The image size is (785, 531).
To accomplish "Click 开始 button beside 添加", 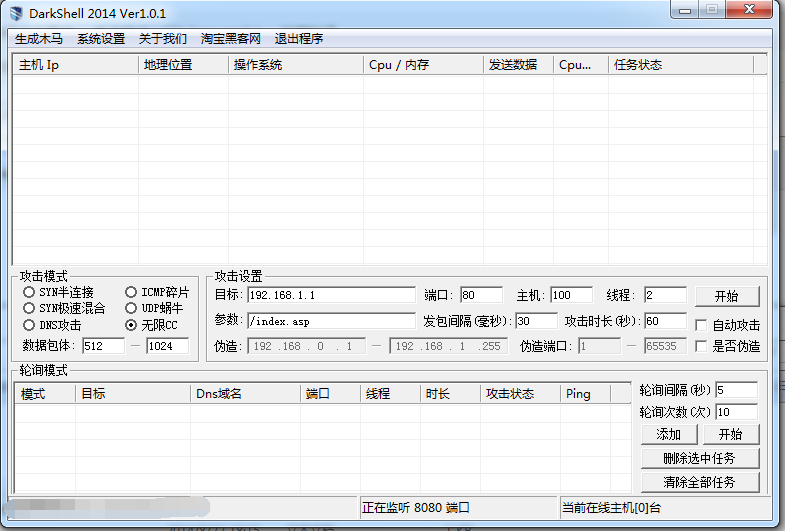I will pos(731,434).
